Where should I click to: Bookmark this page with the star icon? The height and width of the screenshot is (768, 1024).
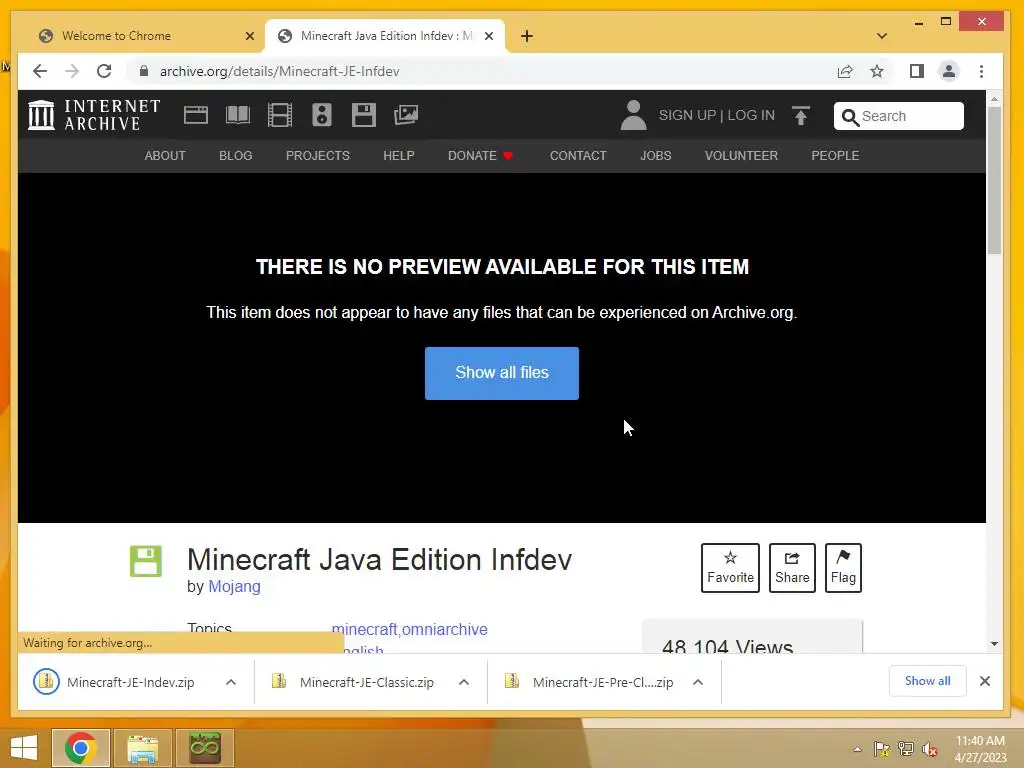click(877, 71)
